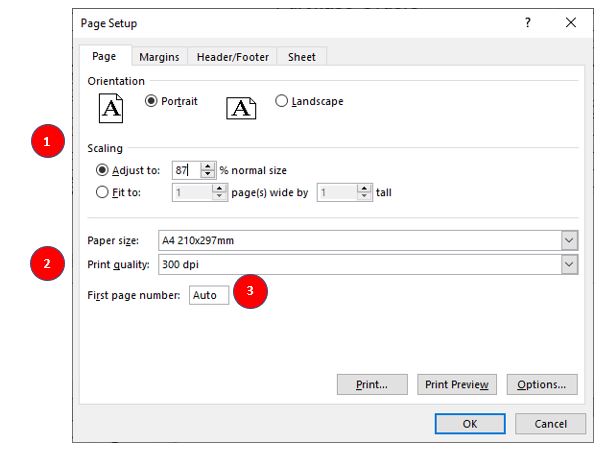Image resolution: width=602 pixels, height=452 pixels.
Task: Increase the Adjust to percentage spinner
Action: point(208,166)
